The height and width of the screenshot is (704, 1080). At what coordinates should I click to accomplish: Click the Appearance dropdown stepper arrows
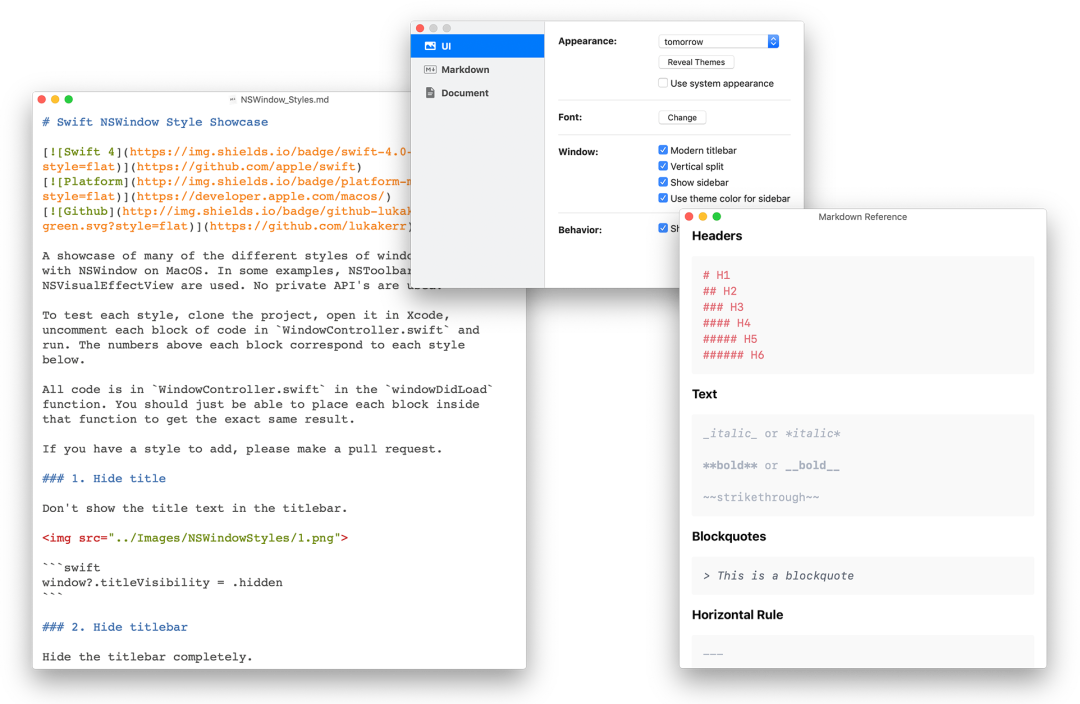[x=773, y=42]
